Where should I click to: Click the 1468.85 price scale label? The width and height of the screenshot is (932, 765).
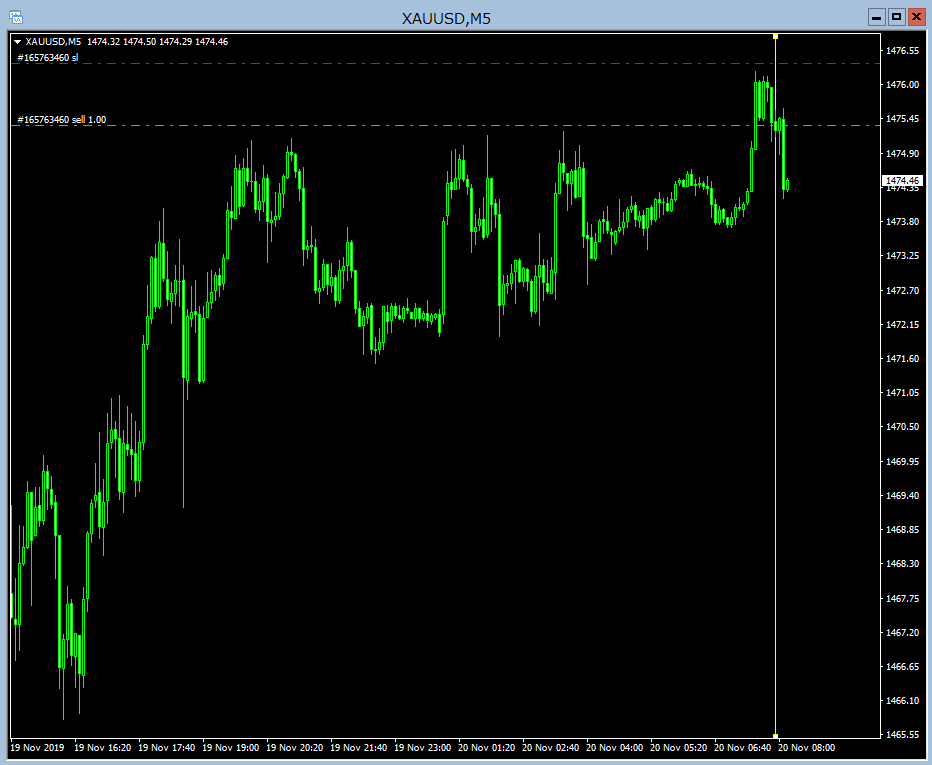(x=902, y=530)
